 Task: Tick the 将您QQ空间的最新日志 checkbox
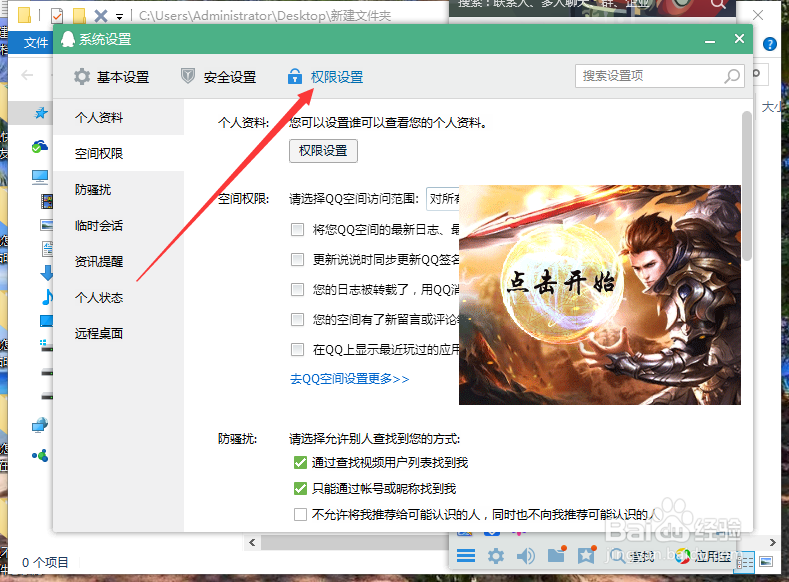pyautogui.click(x=297, y=230)
